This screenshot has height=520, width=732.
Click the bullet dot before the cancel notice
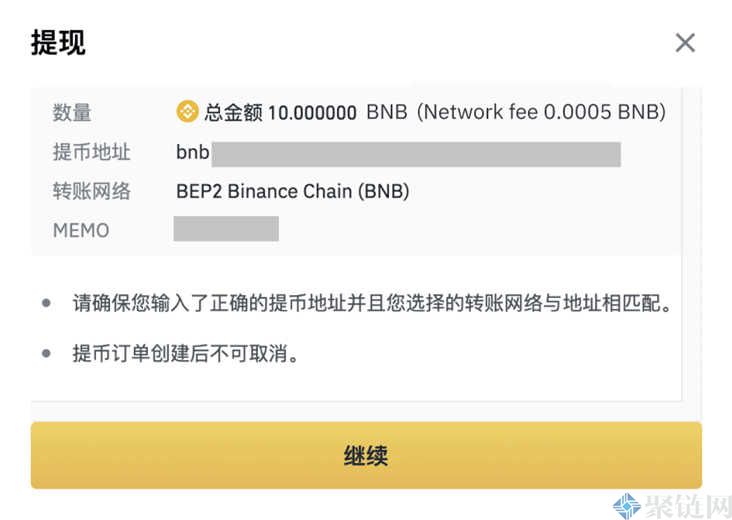(x=46, y=353)
